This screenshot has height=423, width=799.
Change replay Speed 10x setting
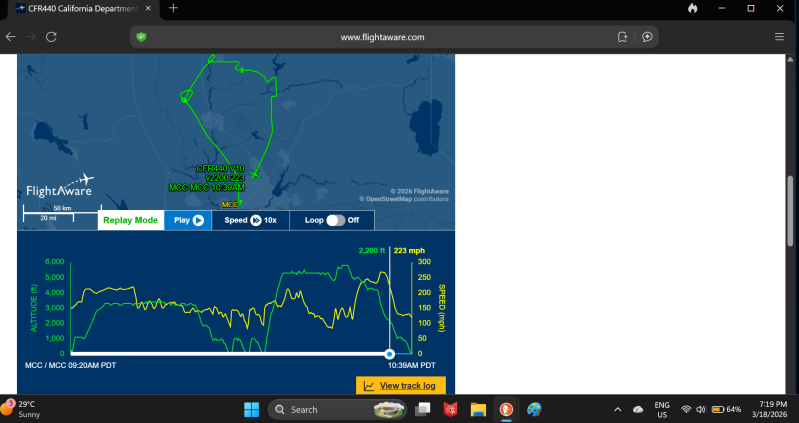(250, 220)
